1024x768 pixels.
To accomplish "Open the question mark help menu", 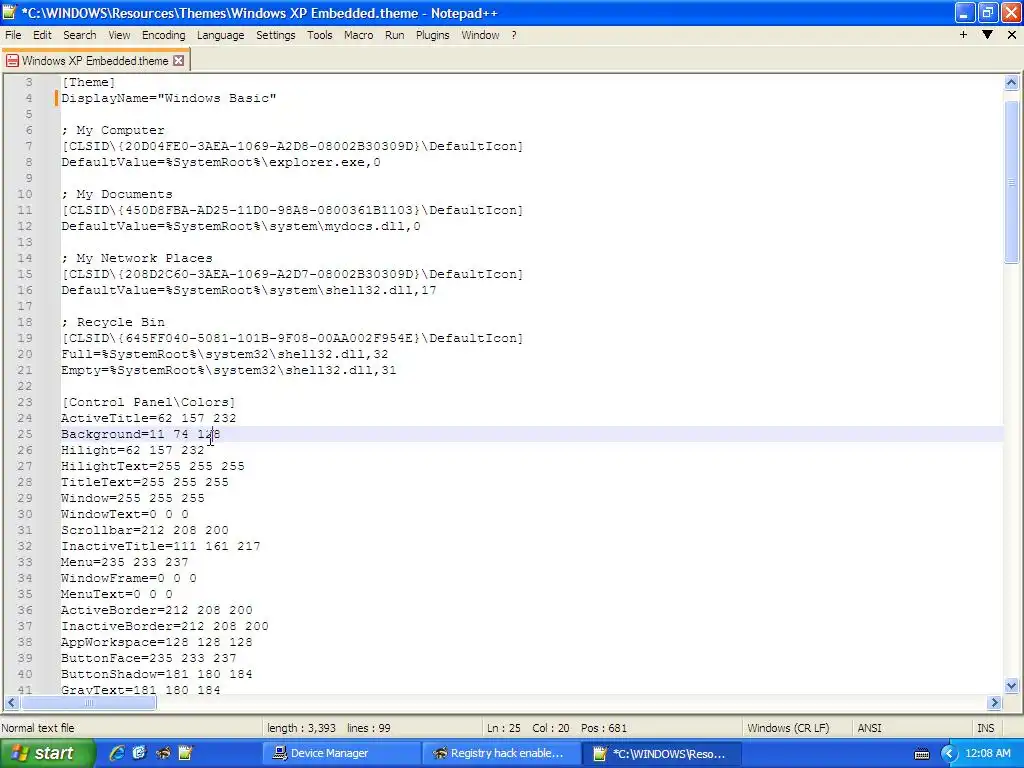I will [514, 35].
